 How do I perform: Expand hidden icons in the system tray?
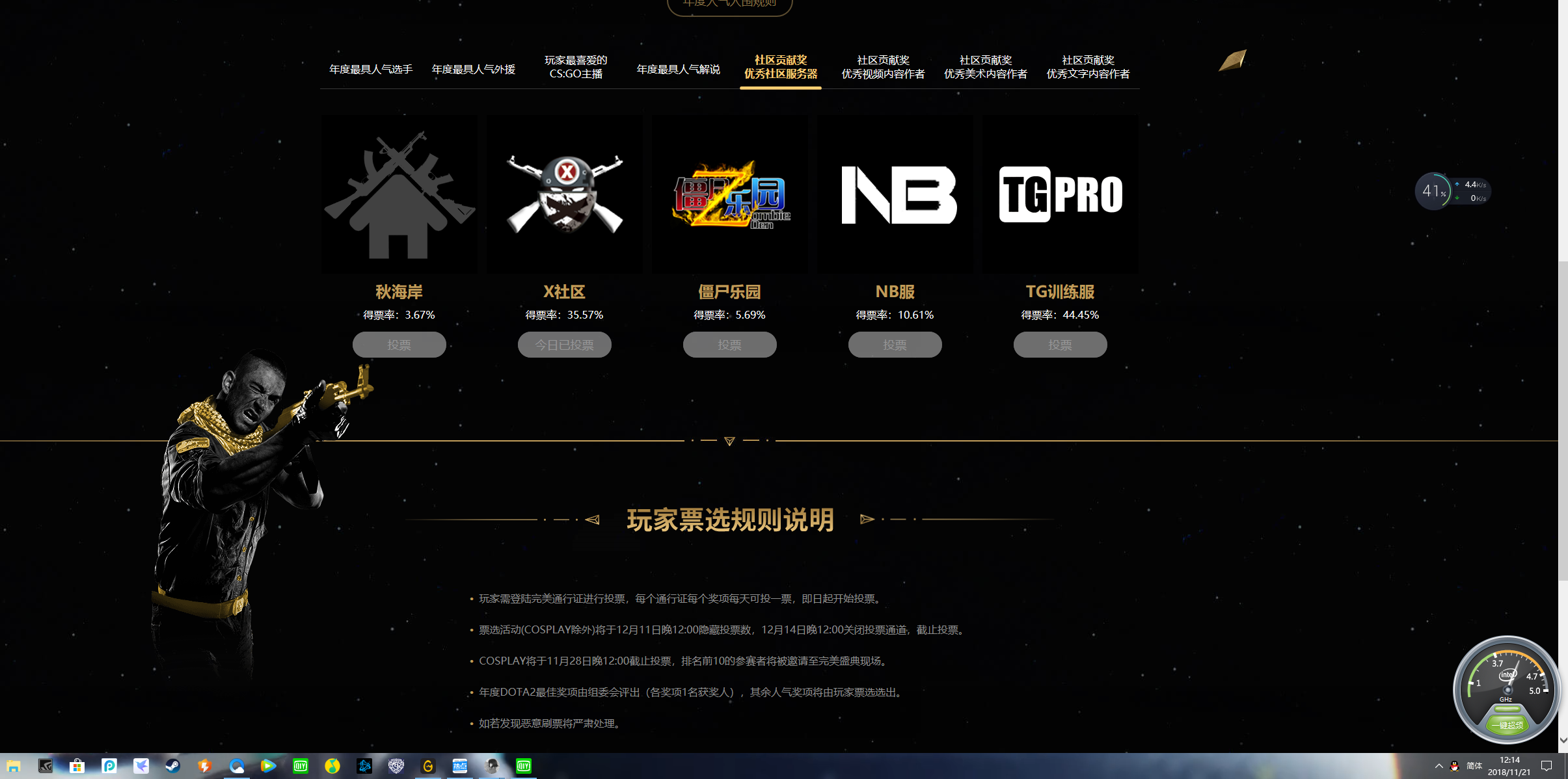[x=1439, y=767]
